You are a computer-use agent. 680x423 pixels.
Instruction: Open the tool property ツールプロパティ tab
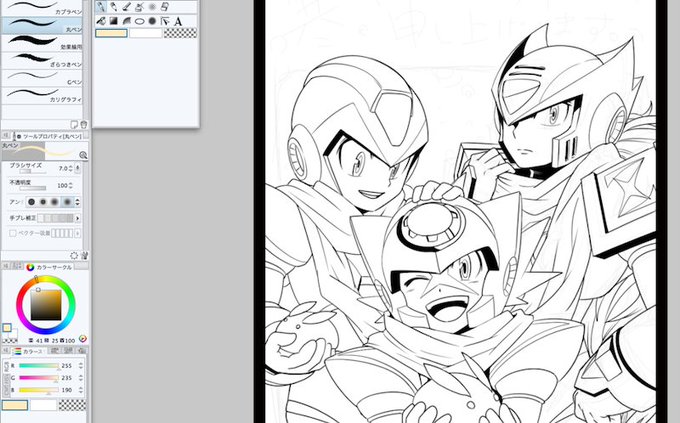48,136
